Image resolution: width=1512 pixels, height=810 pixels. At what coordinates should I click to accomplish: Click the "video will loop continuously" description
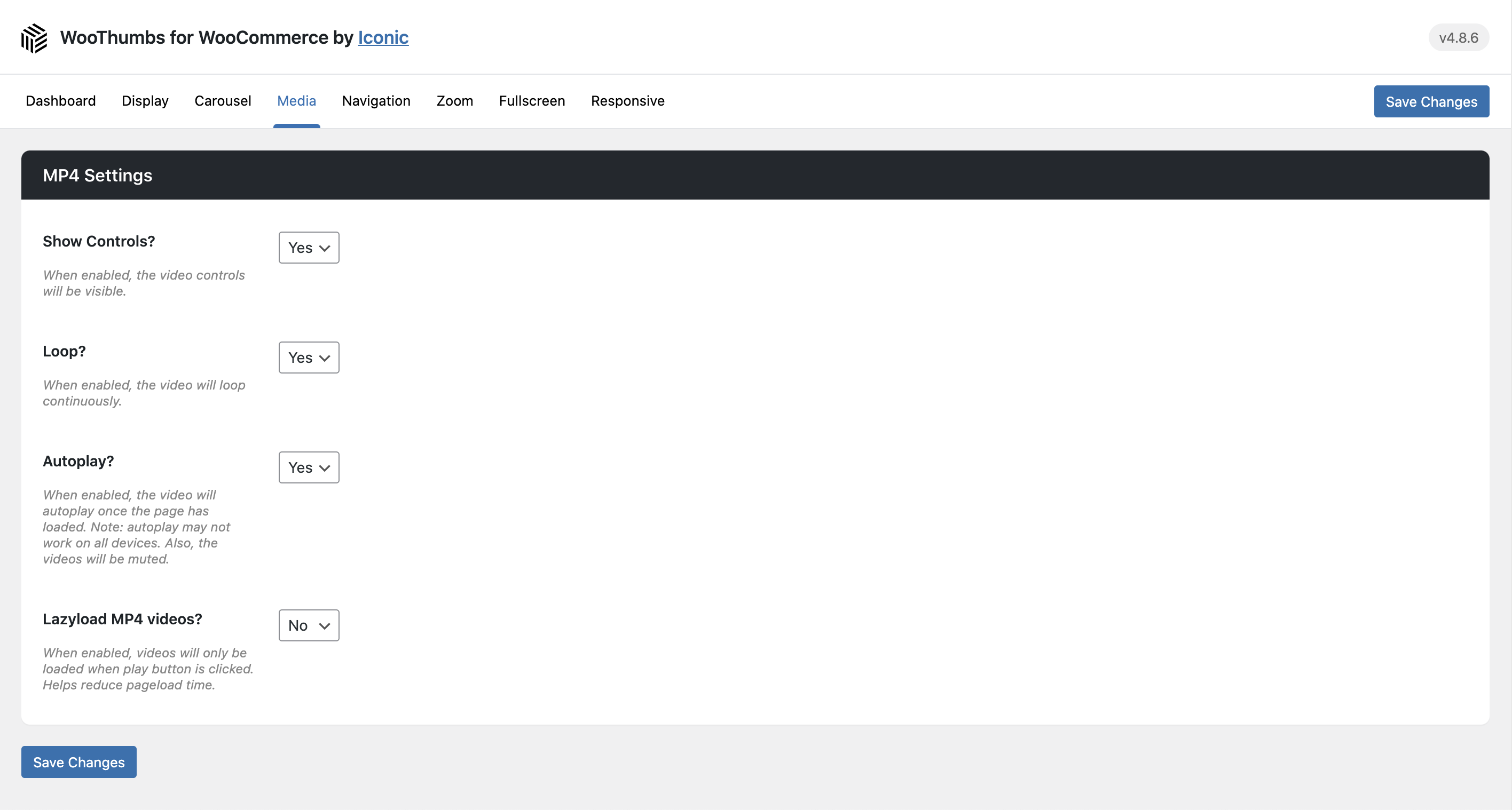[x=144, y=393]
